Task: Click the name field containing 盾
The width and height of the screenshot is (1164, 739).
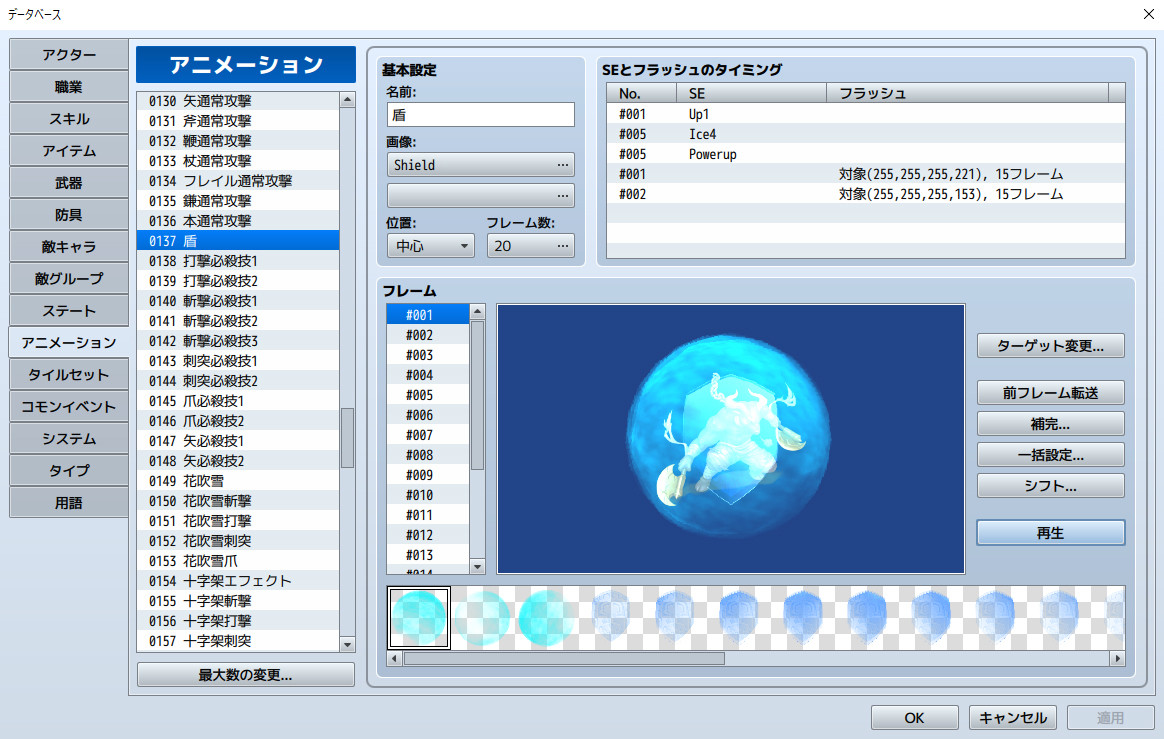Action: point(480,114)
